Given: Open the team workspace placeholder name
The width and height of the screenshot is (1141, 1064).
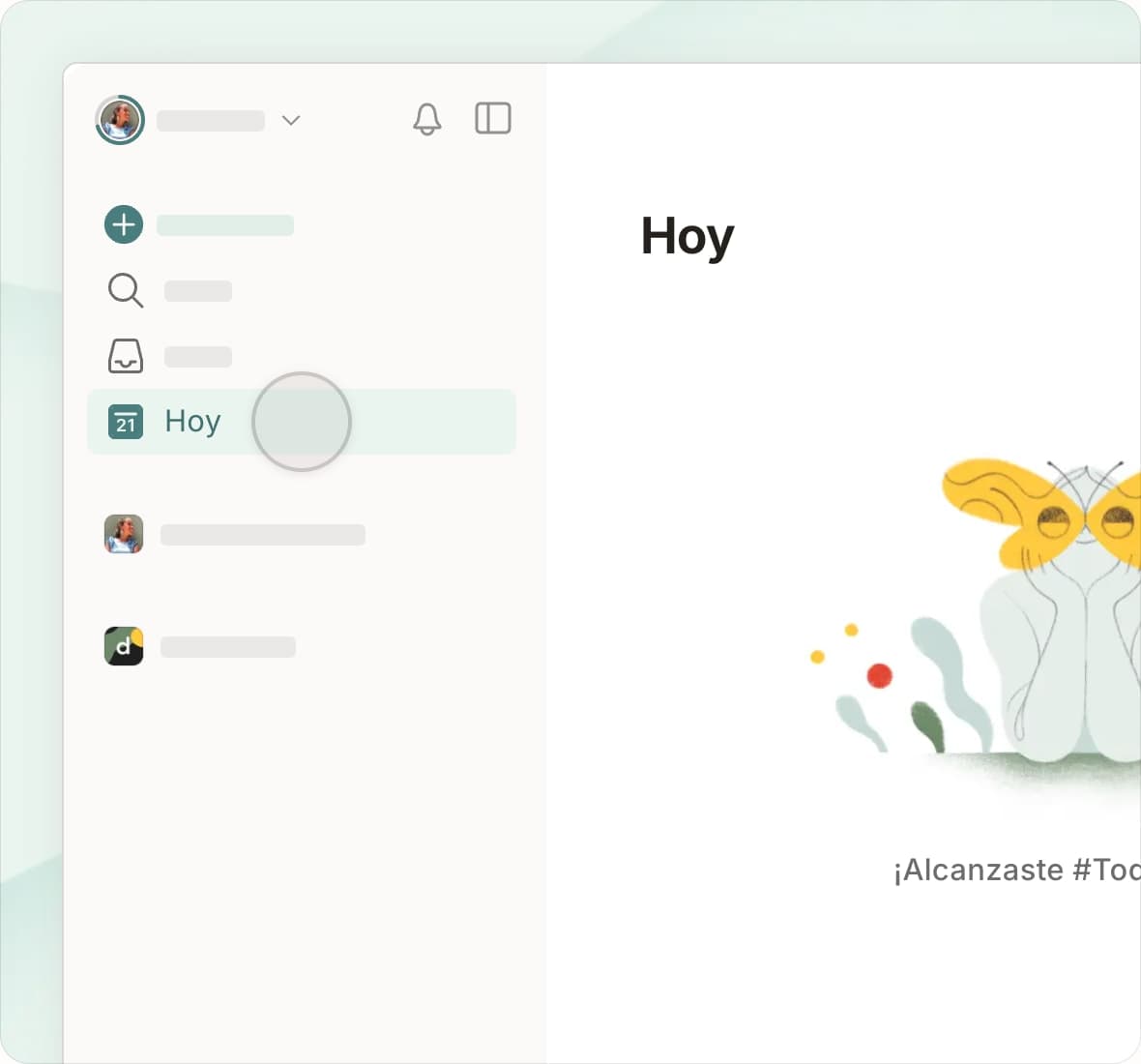Looking at the screenshot, I should (x=228, y=647).
